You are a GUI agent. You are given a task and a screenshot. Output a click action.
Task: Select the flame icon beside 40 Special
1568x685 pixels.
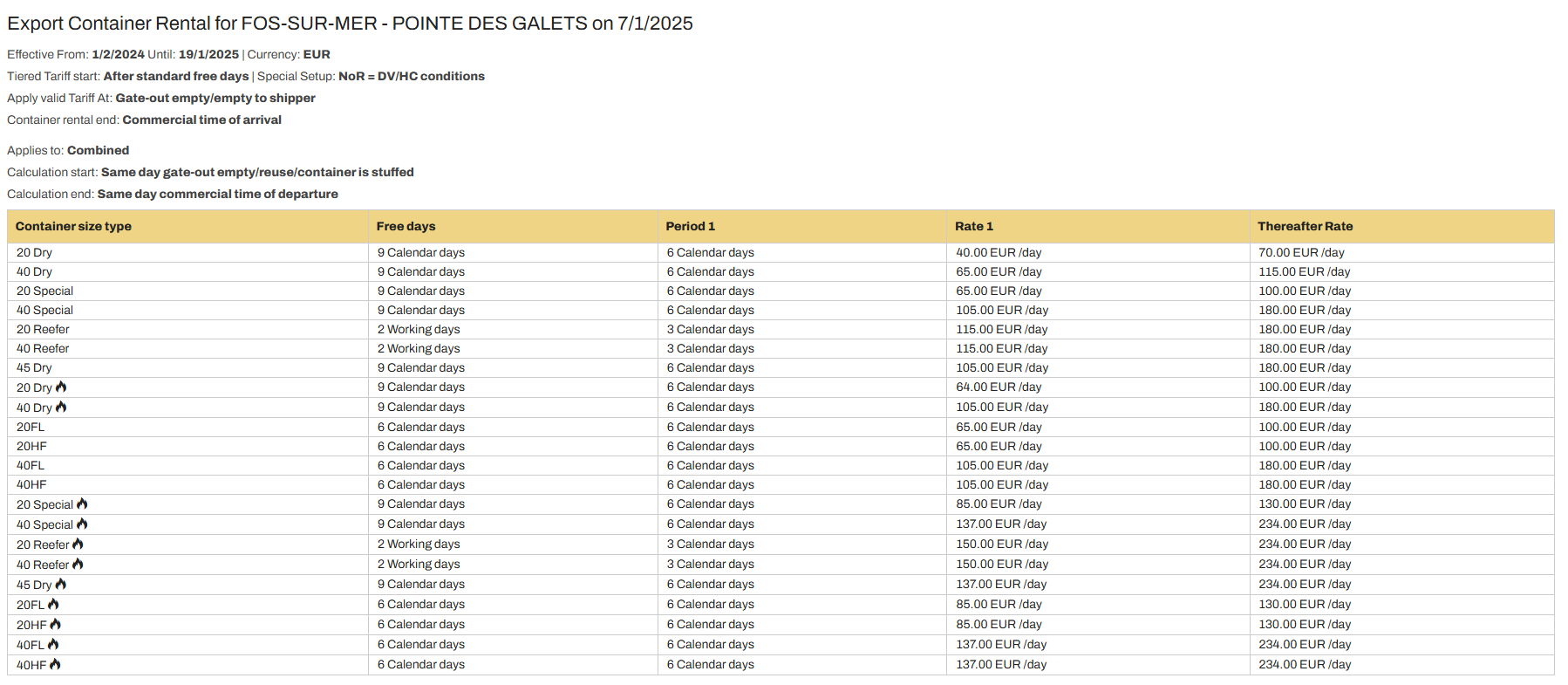[x=82, y=524]
